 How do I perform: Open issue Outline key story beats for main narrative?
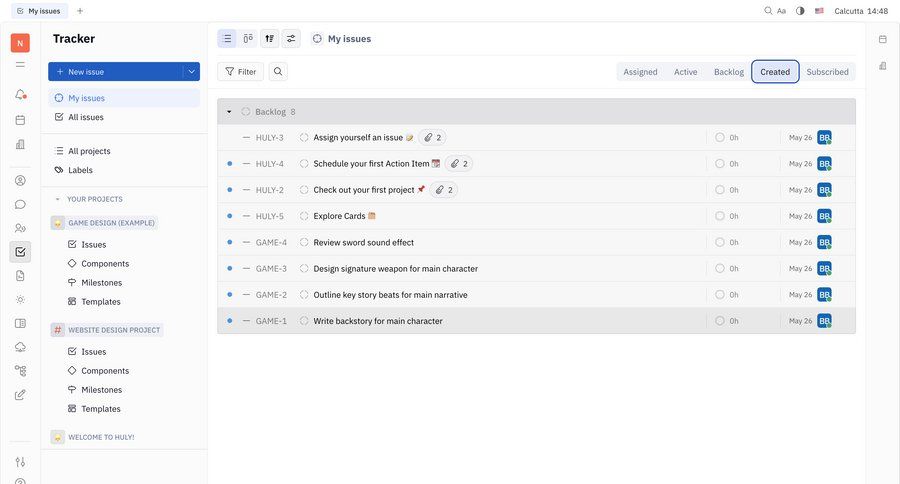click(390, 295)
